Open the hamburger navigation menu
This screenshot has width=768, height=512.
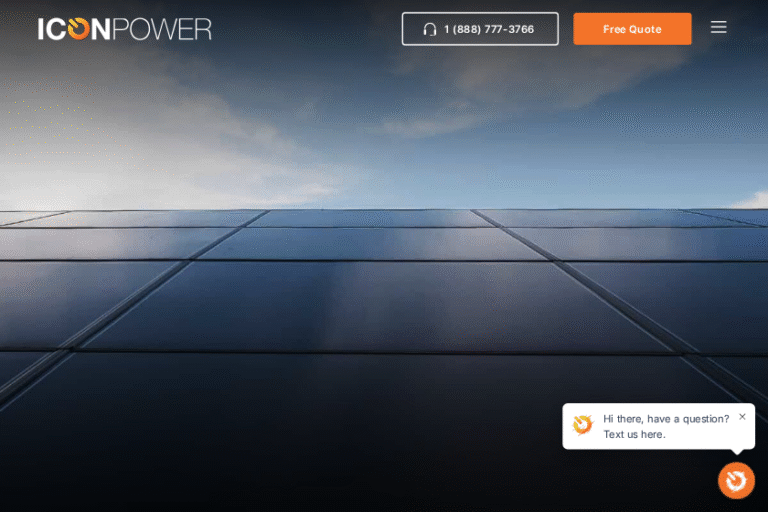719,27
